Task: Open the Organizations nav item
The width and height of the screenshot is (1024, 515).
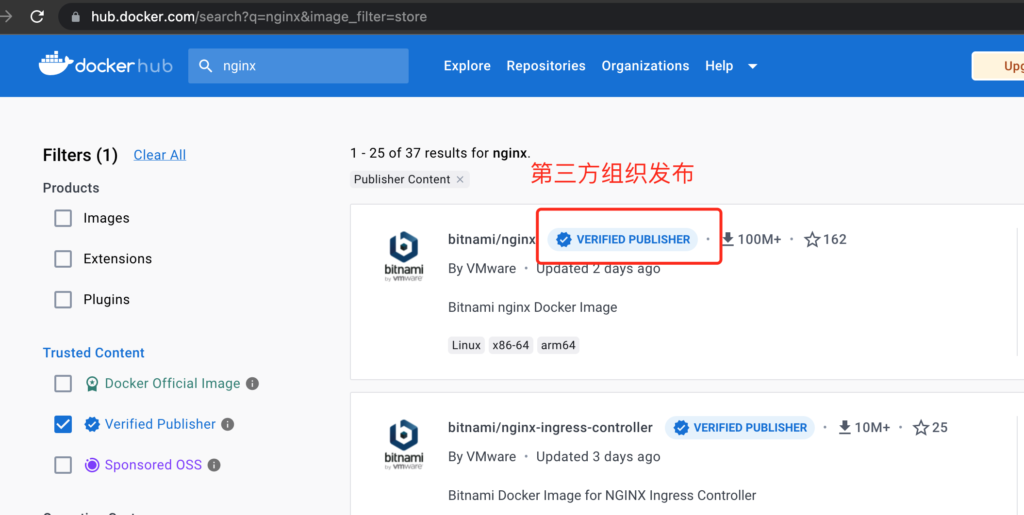Action: click(645, 66)
